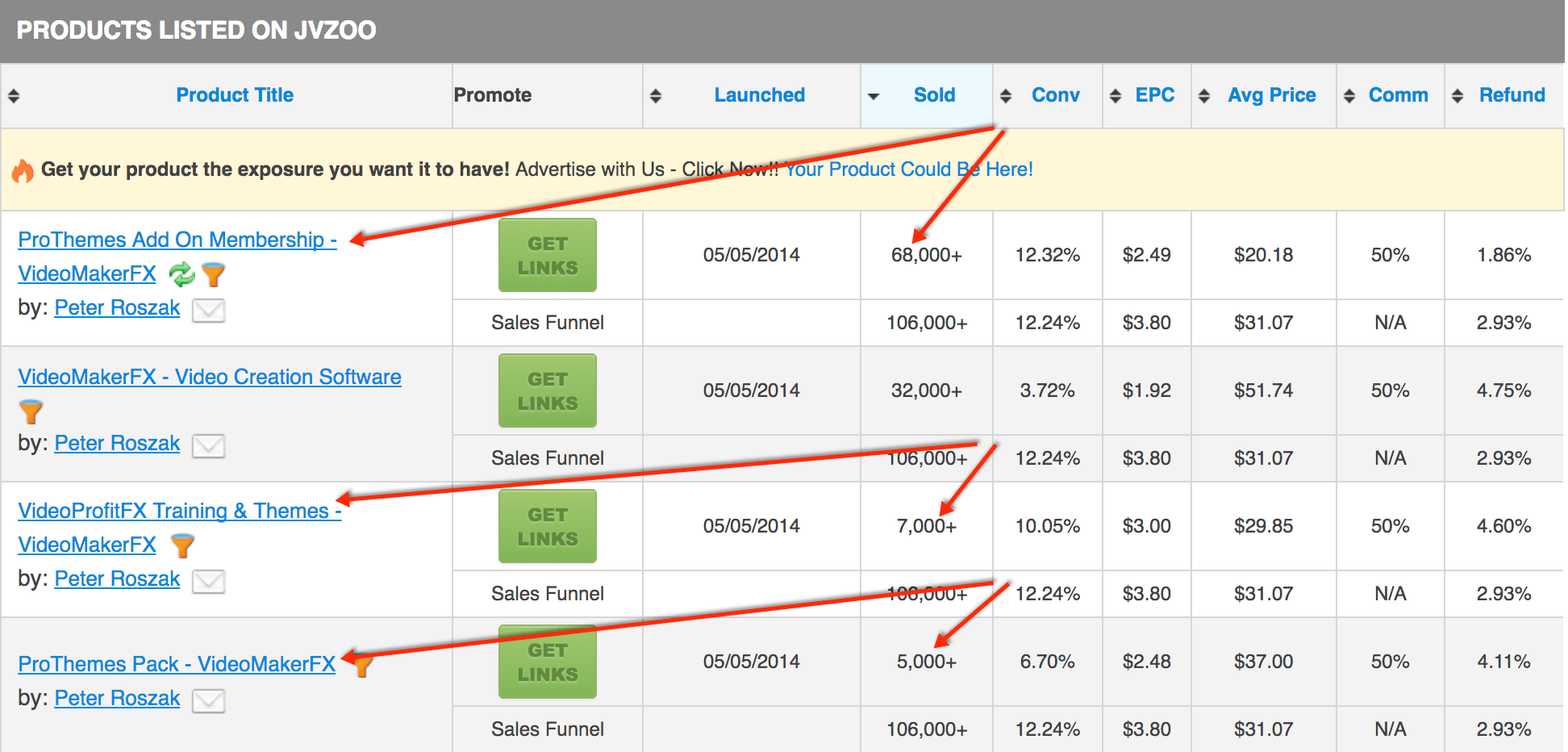The height and width of the screenshot is (752, 1568).
Task: Click Get Links for ProThemes Add On Membership
Action: pos(548,255)
